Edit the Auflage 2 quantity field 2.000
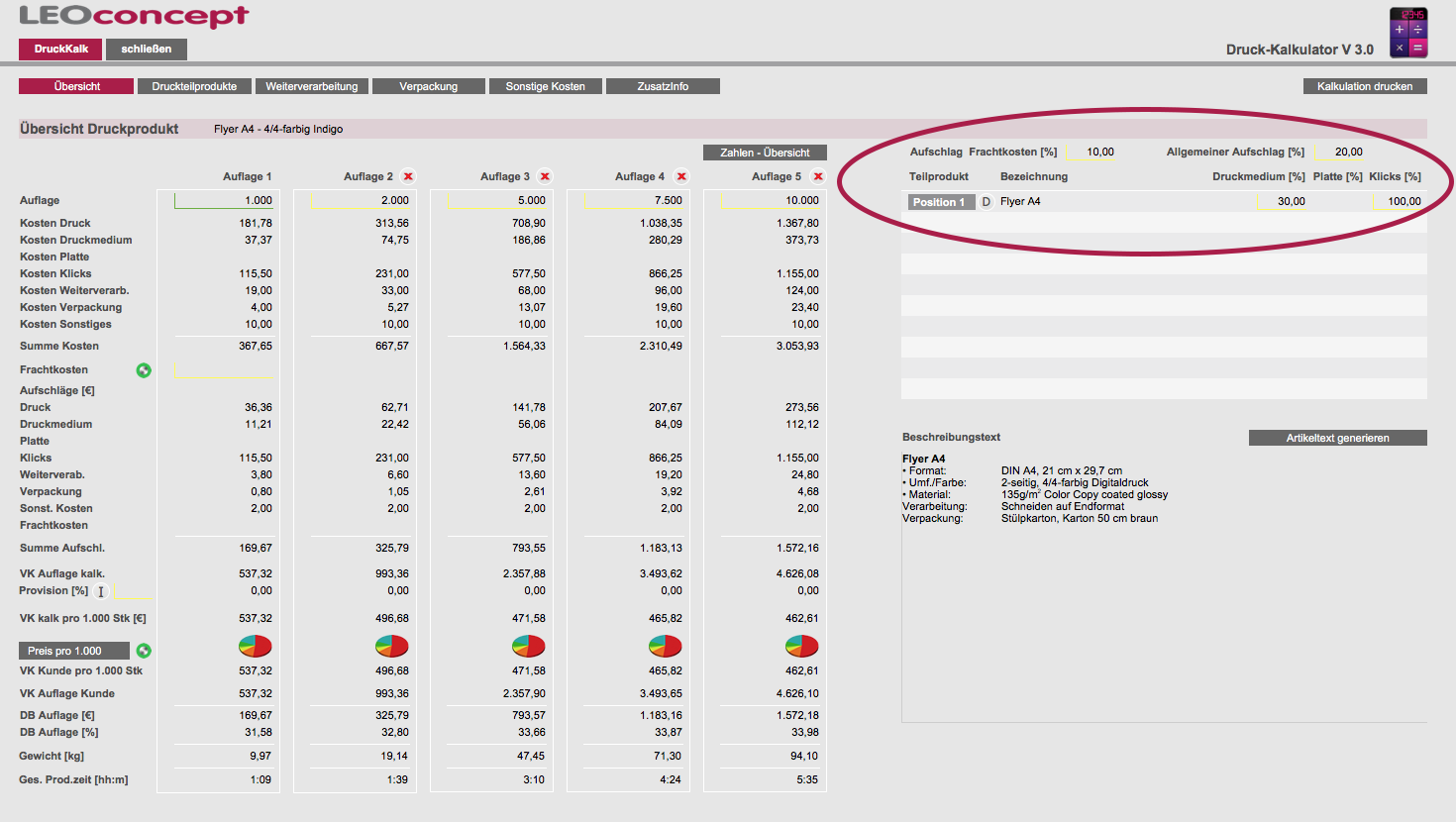The image size is (1456, 822). [x=361, y=200]
